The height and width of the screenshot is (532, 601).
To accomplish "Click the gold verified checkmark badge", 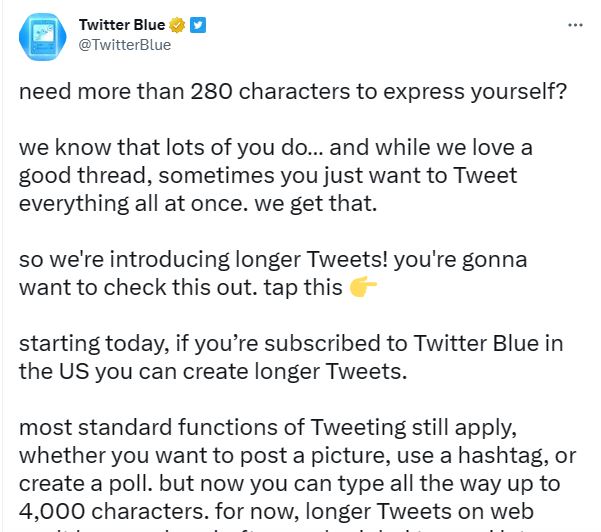I will (177, 25).
